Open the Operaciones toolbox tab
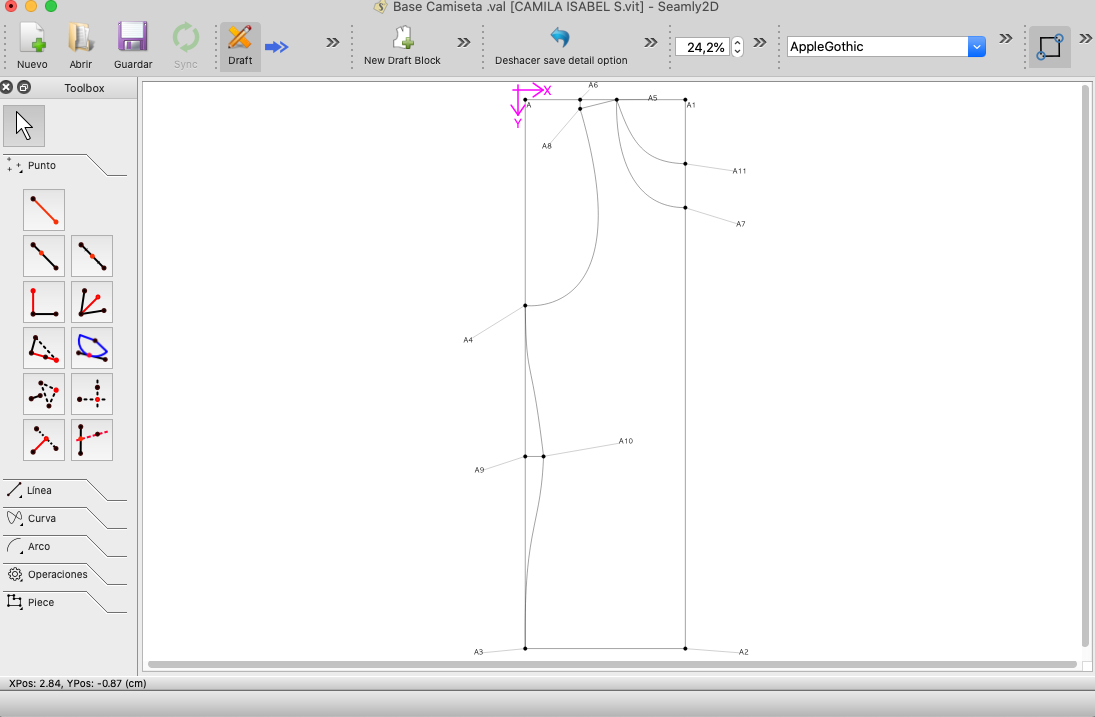 (x=57, y=574)
